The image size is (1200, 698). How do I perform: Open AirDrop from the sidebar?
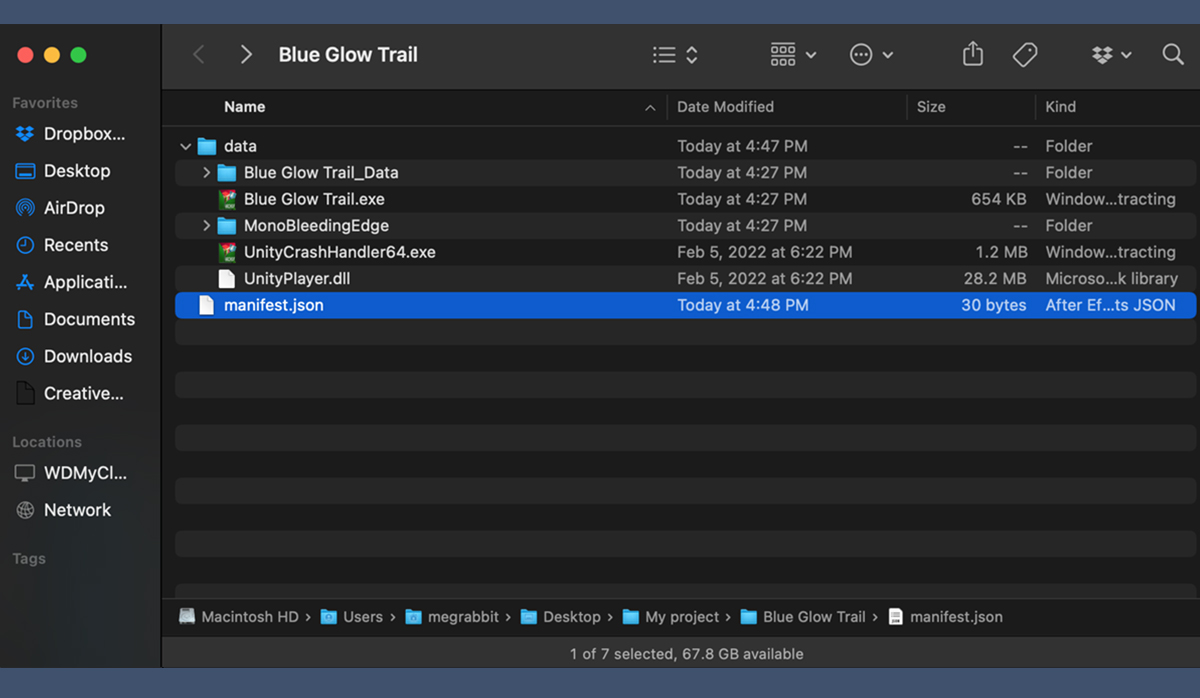tap(73, 208)
